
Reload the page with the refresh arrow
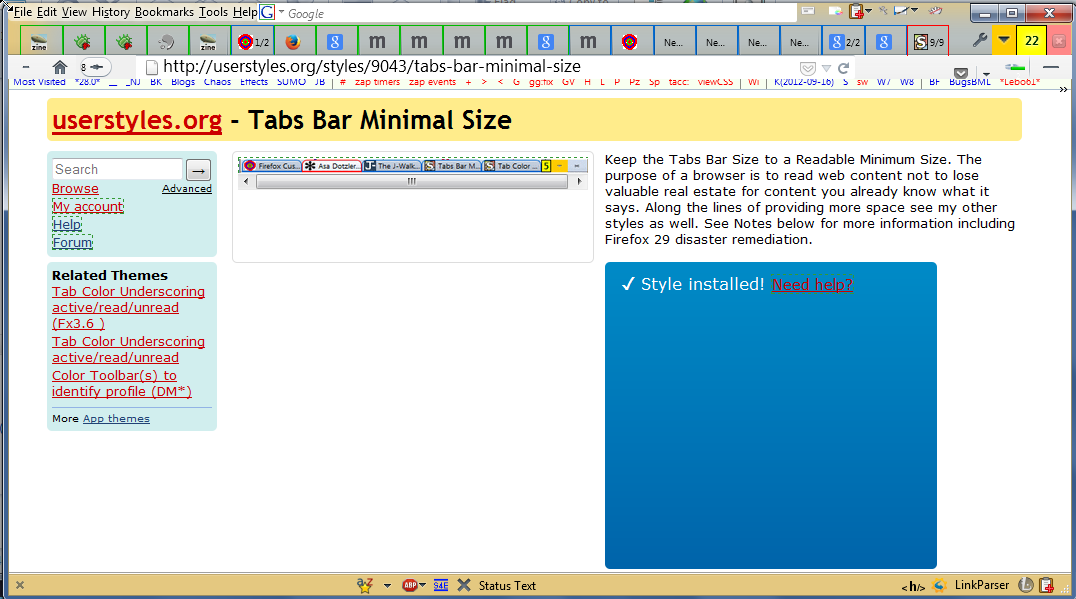tap(843, 68)
